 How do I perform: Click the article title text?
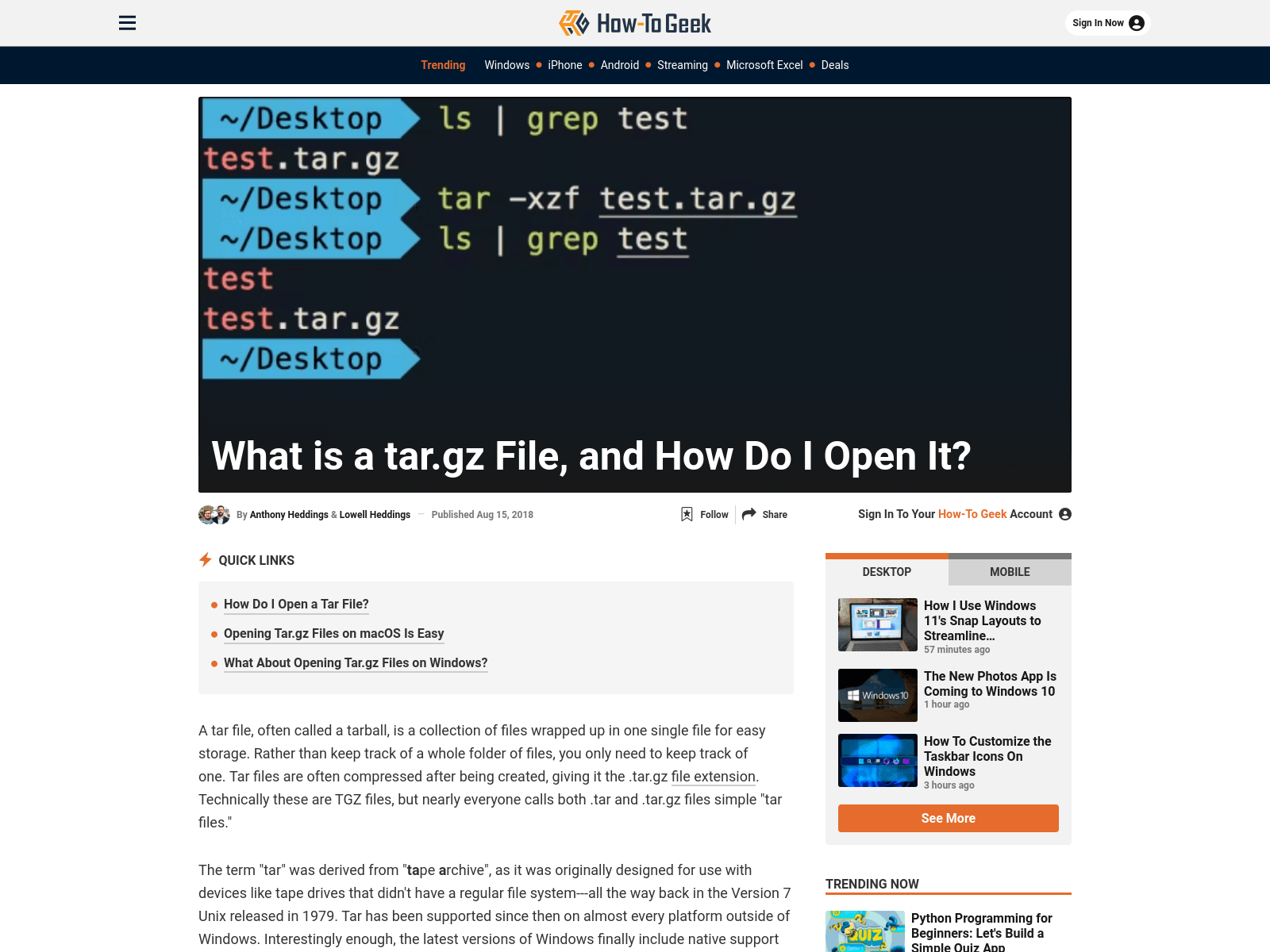(591, 456)
